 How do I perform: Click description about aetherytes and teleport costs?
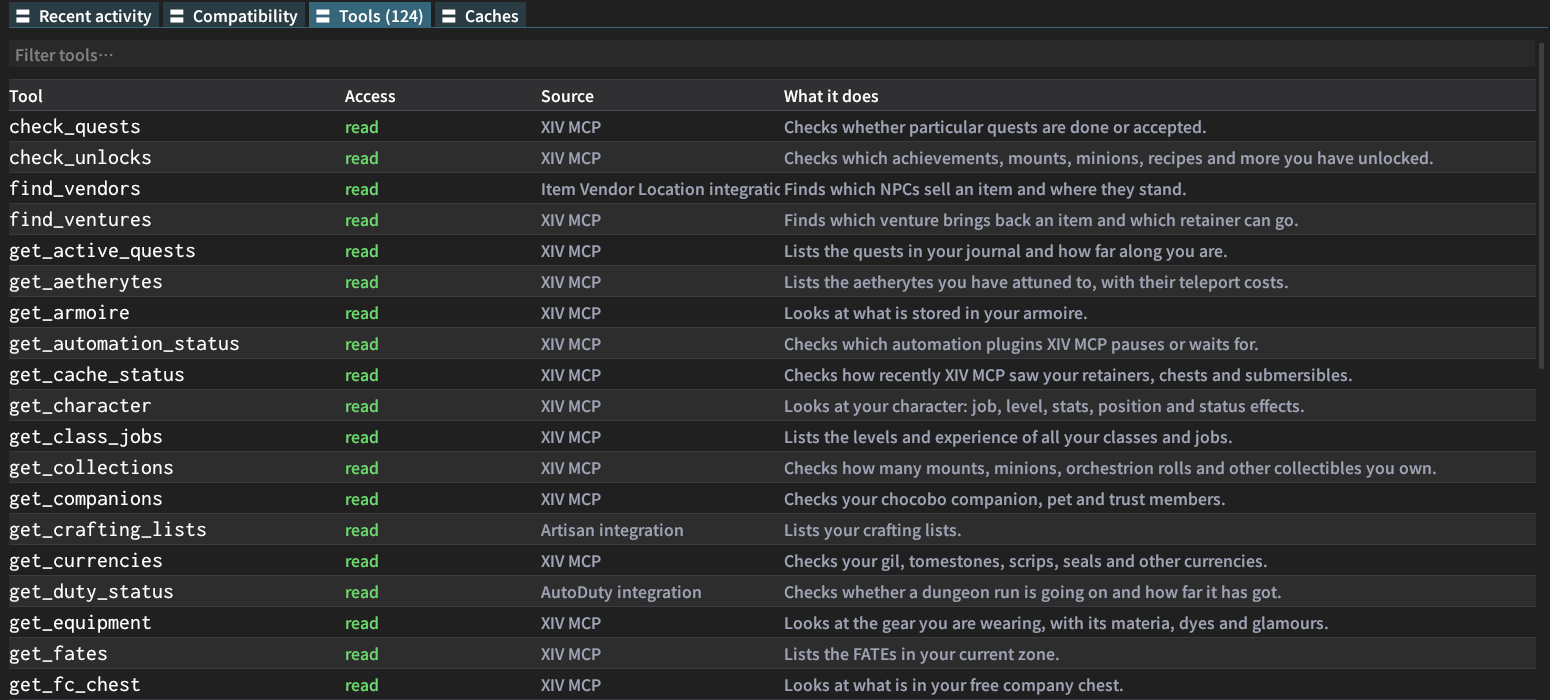click(x=1036, y=282)
